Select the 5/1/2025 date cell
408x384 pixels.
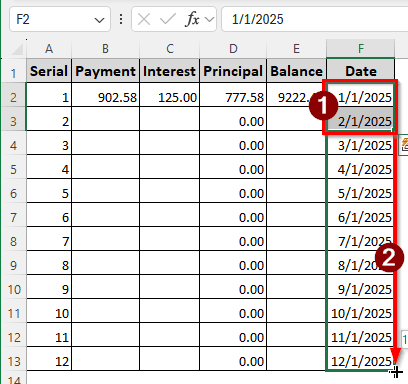point(361,191)
